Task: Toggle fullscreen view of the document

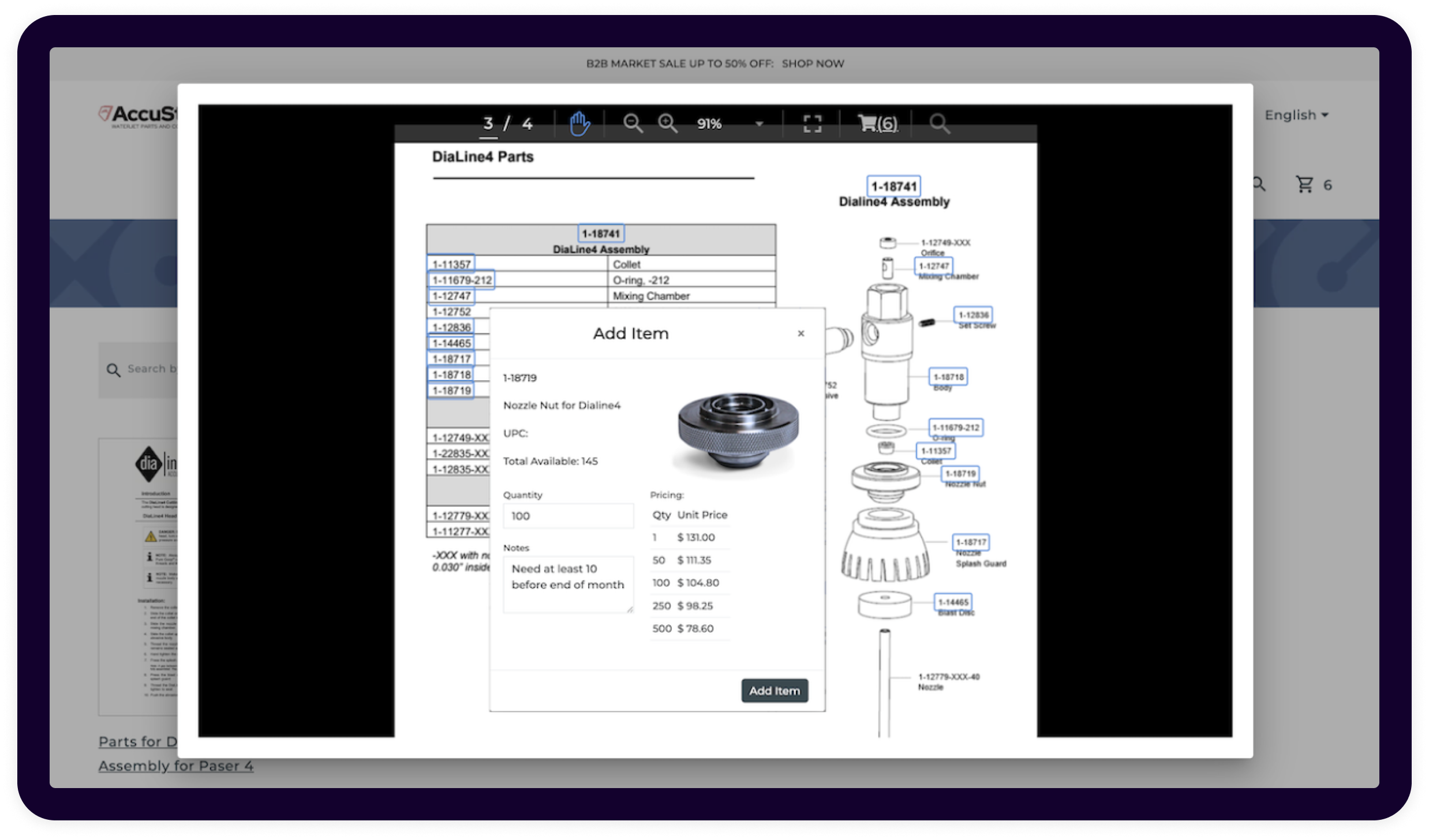Action: pyautogui.click(x=812, y=123)
